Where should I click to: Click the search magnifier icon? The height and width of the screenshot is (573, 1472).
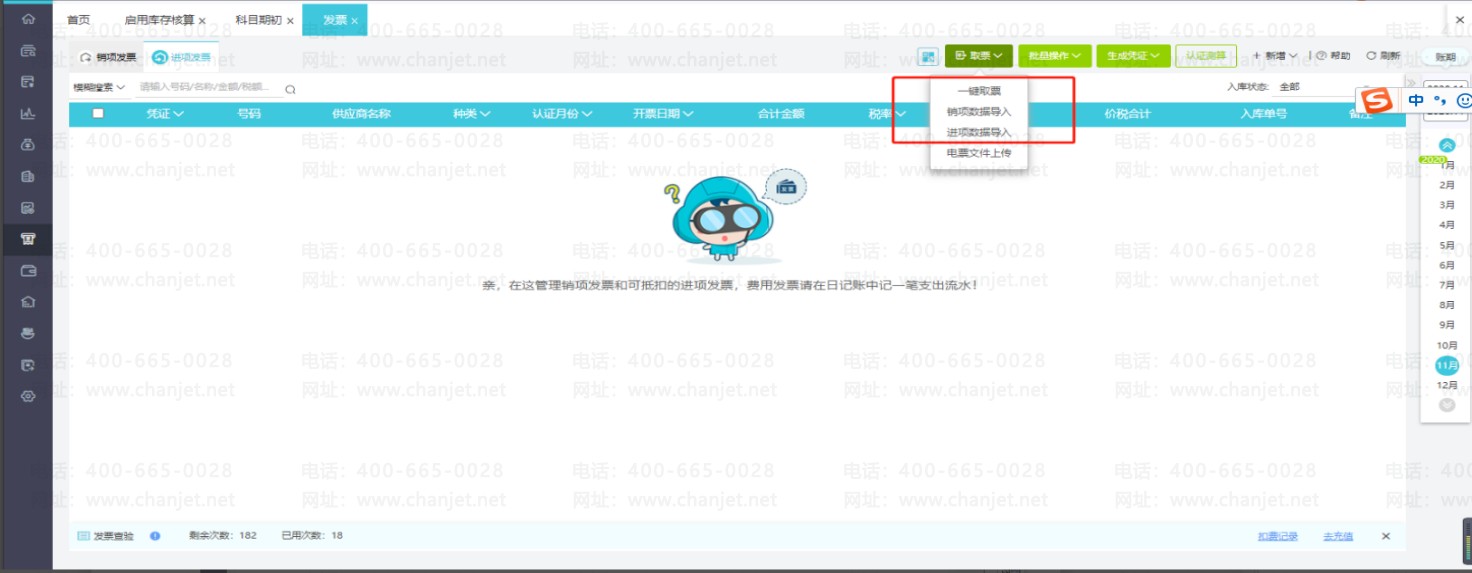(x=290, y=89)
